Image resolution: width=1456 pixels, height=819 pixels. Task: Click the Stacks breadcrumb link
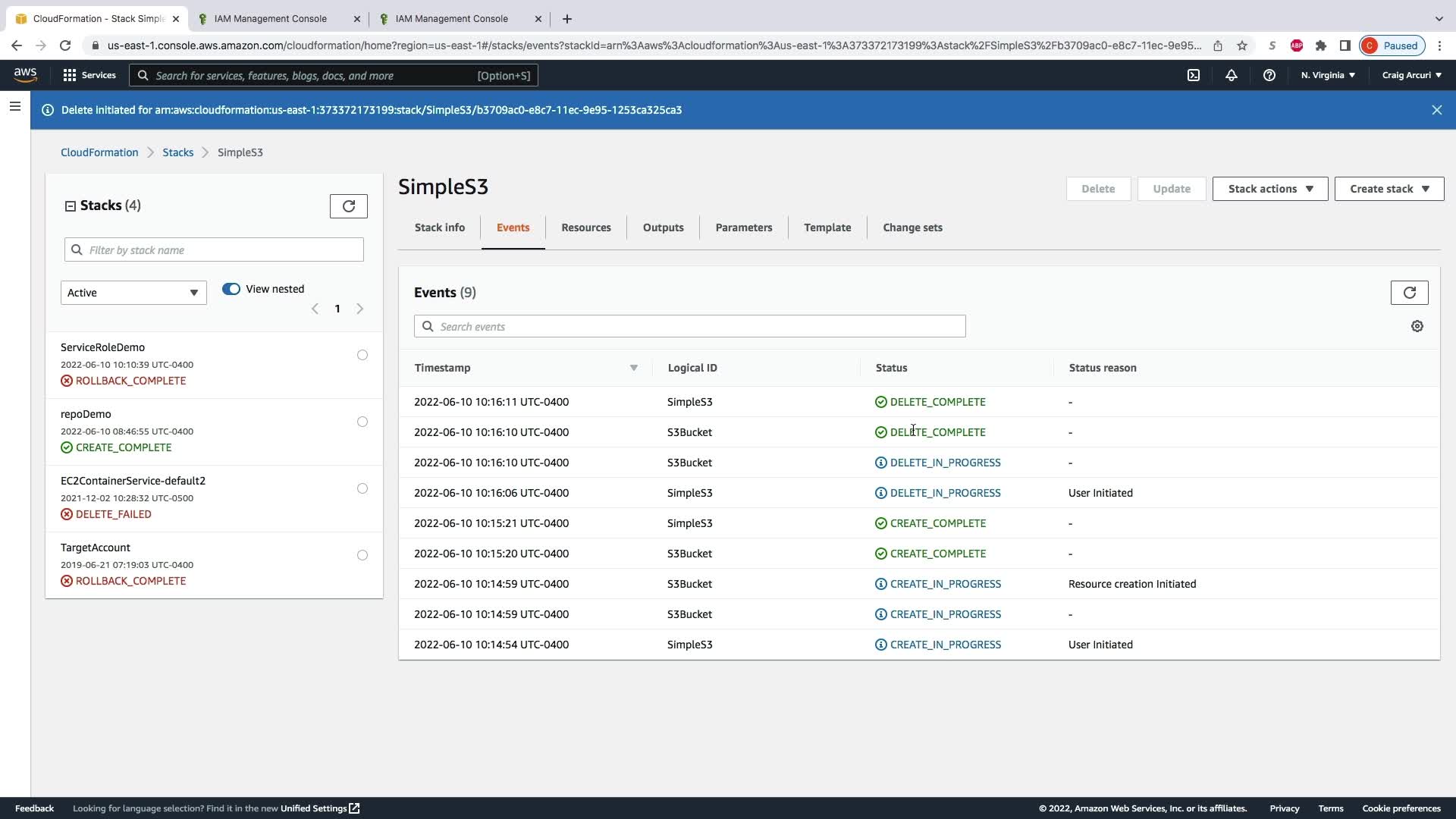tap(177, 152)
